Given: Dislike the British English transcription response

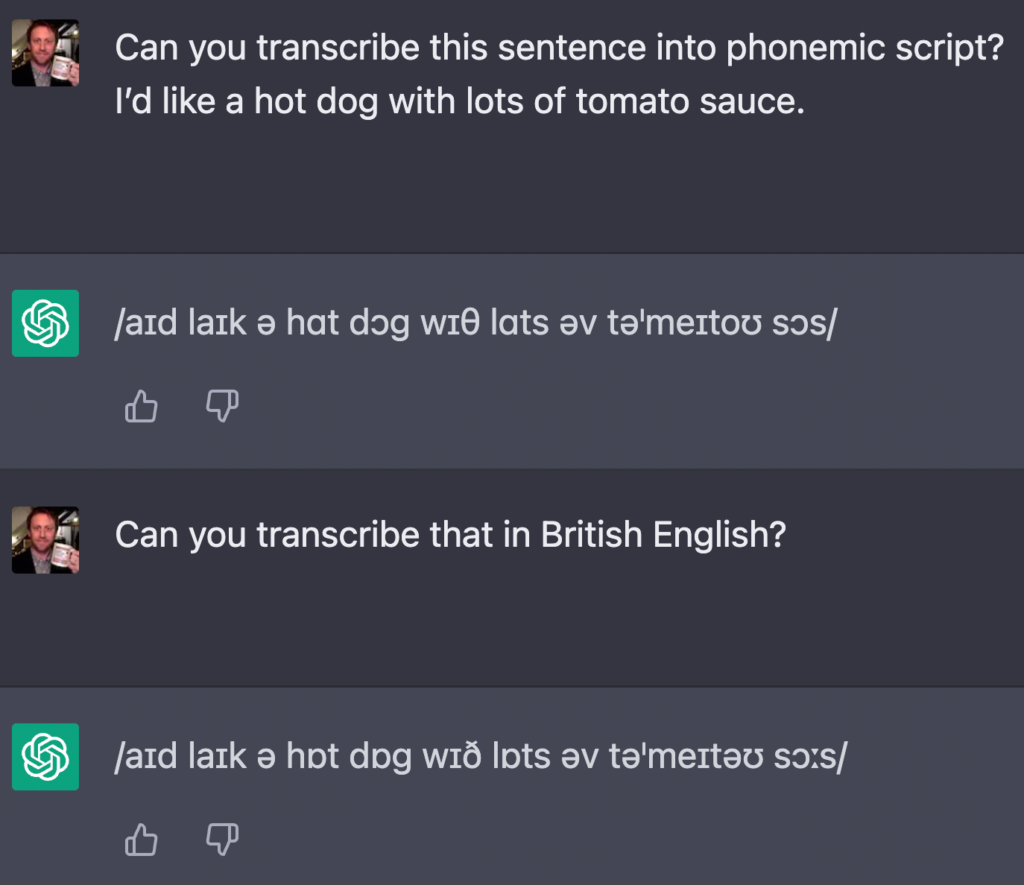Looking at the screenshot, I should [222, 840].
